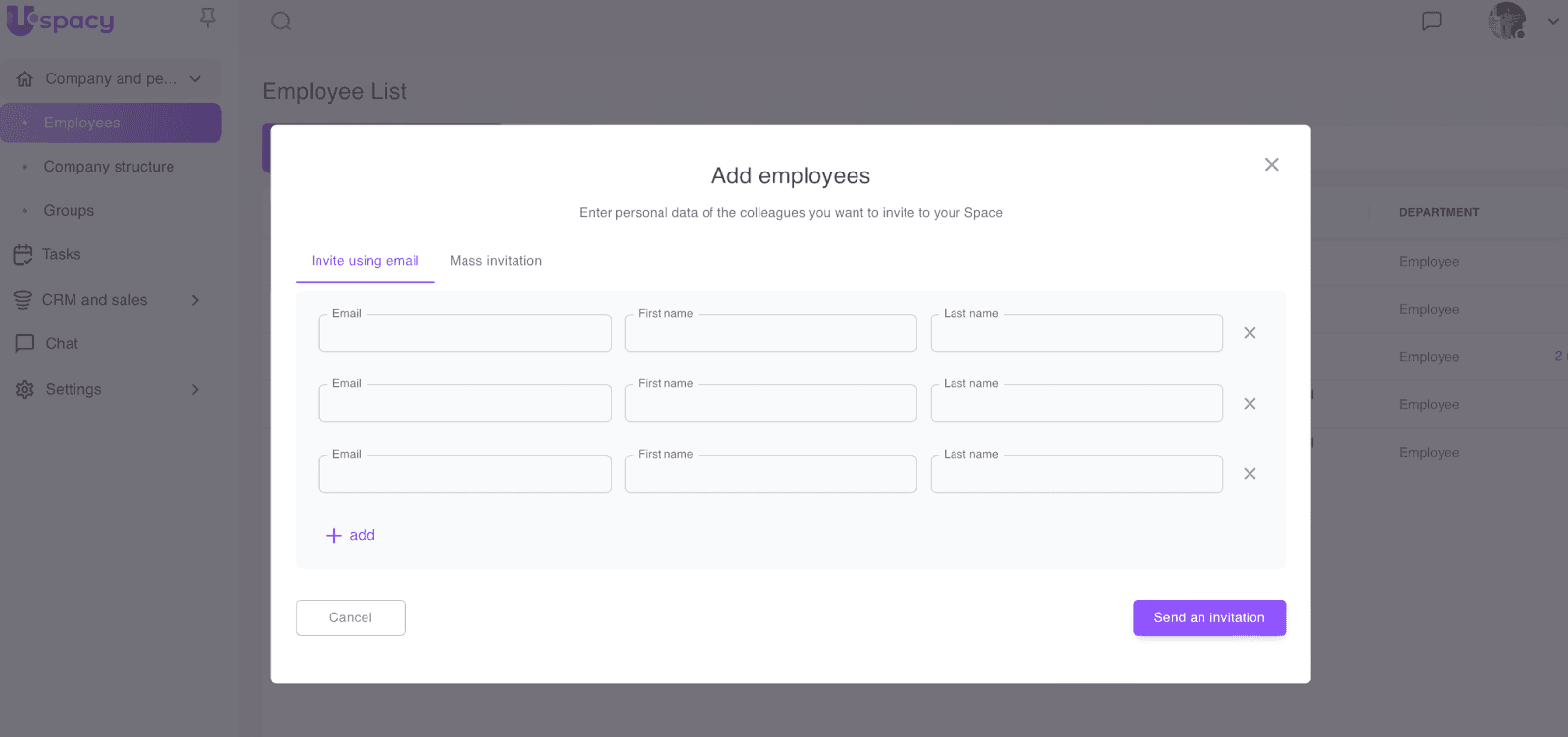Open Settings in the sidebar

pyautogui.click(x=73, y=389)
